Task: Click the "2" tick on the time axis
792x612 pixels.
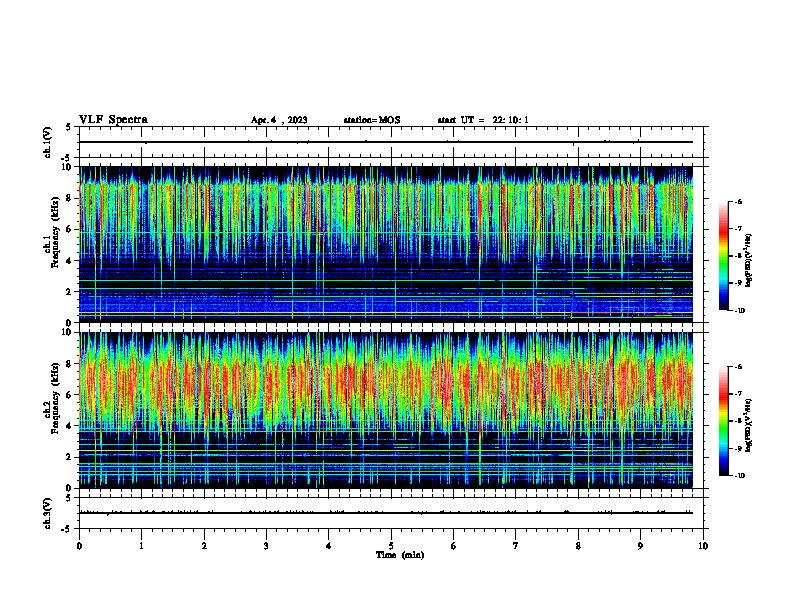Action: click(x=204, y=546)
